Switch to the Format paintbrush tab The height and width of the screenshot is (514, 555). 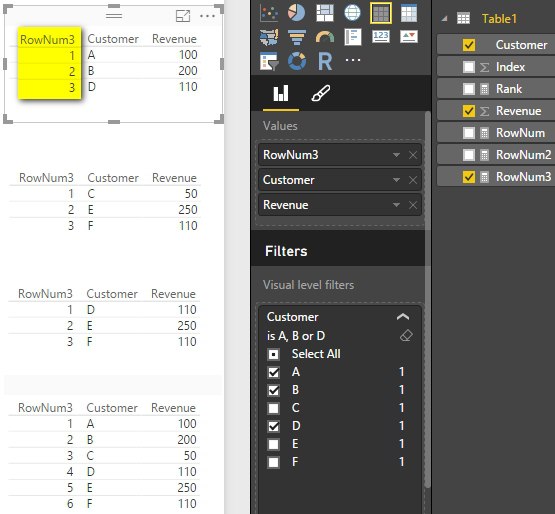pyautogui.click(x=321, y=93)
